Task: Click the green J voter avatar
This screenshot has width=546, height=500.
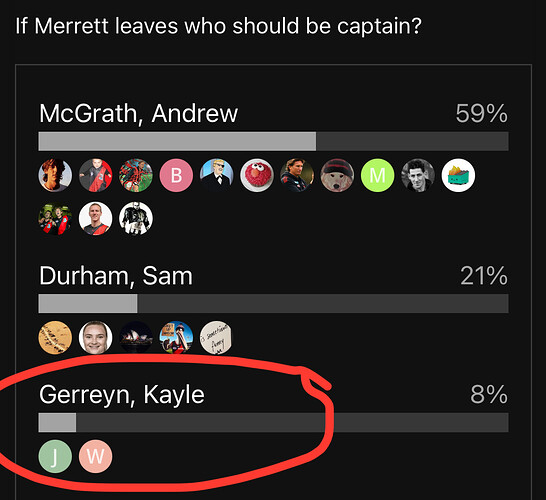Action: 55,456
